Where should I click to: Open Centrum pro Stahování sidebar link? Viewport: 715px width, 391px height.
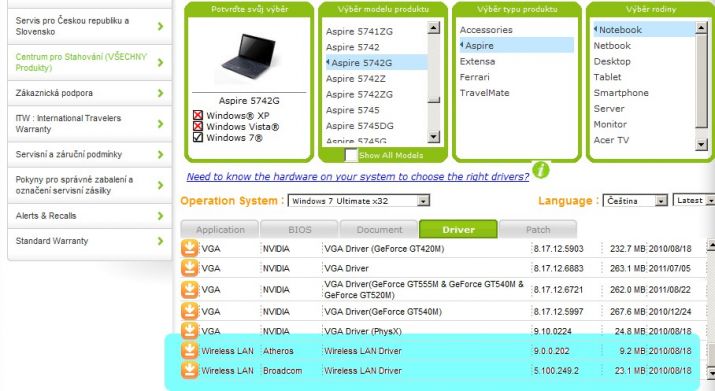pyautogui.click(x=81, y=63)
